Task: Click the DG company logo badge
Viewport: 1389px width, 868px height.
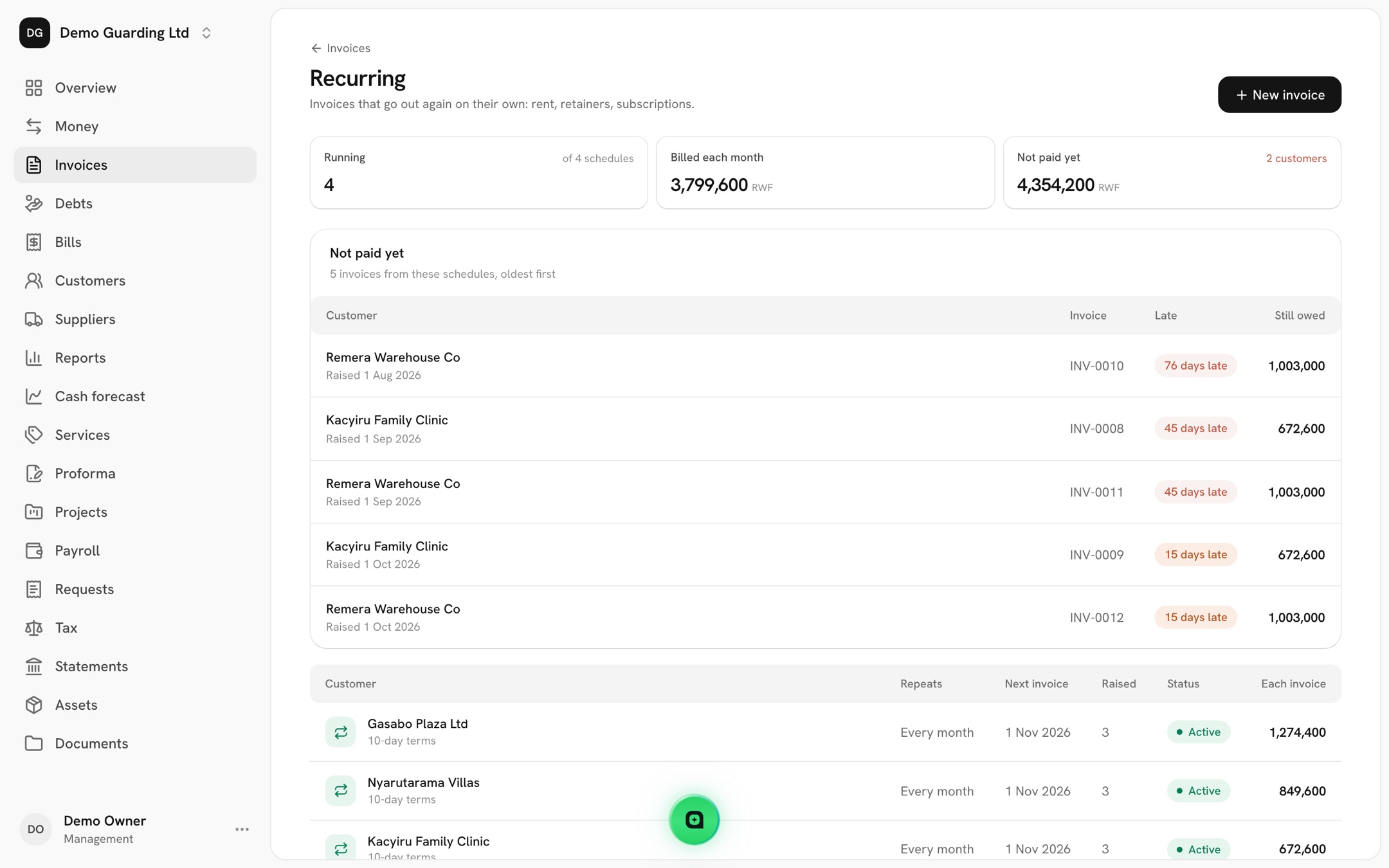Action: 35,33
